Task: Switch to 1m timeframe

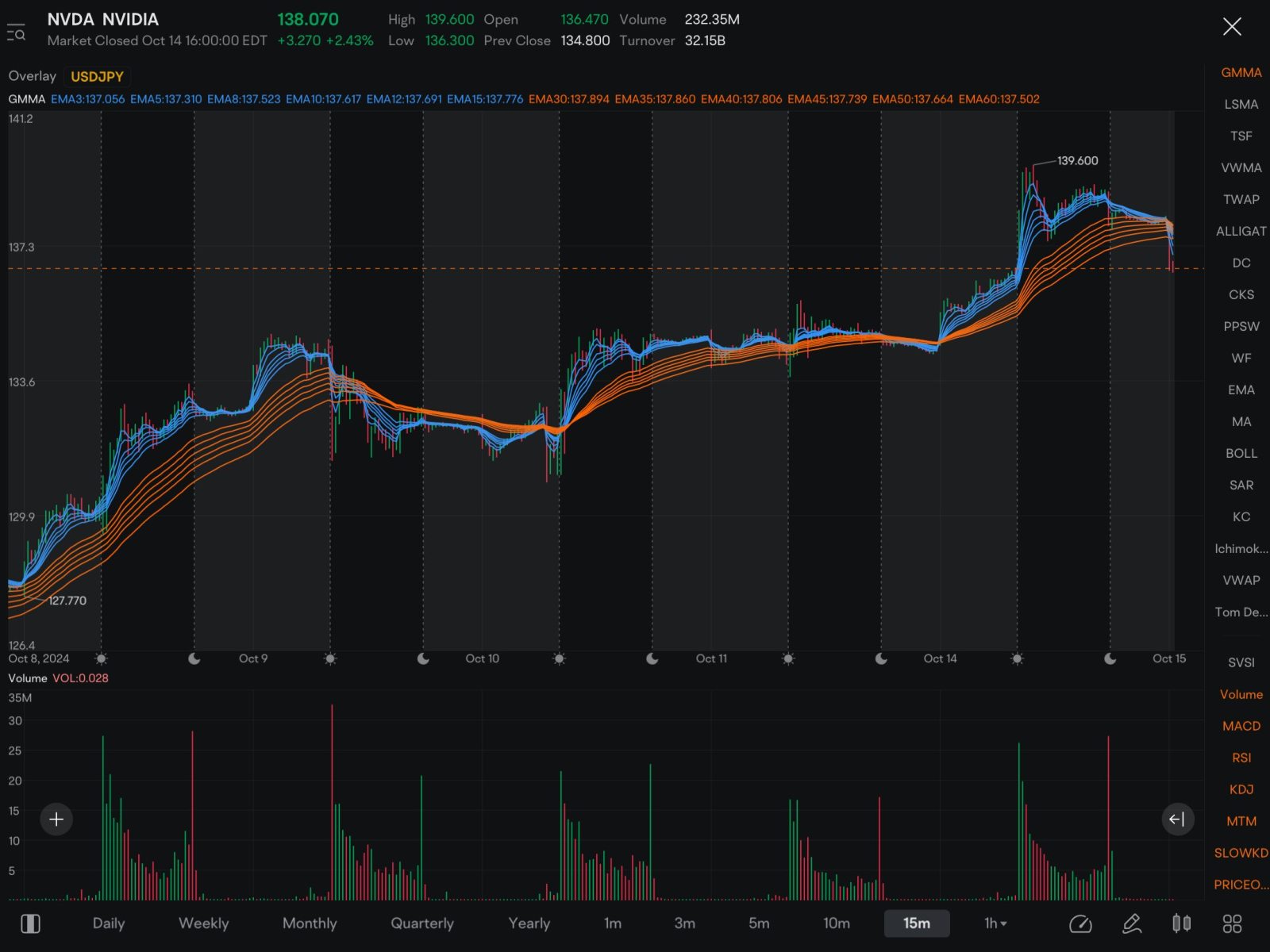Action: (613, 923)
